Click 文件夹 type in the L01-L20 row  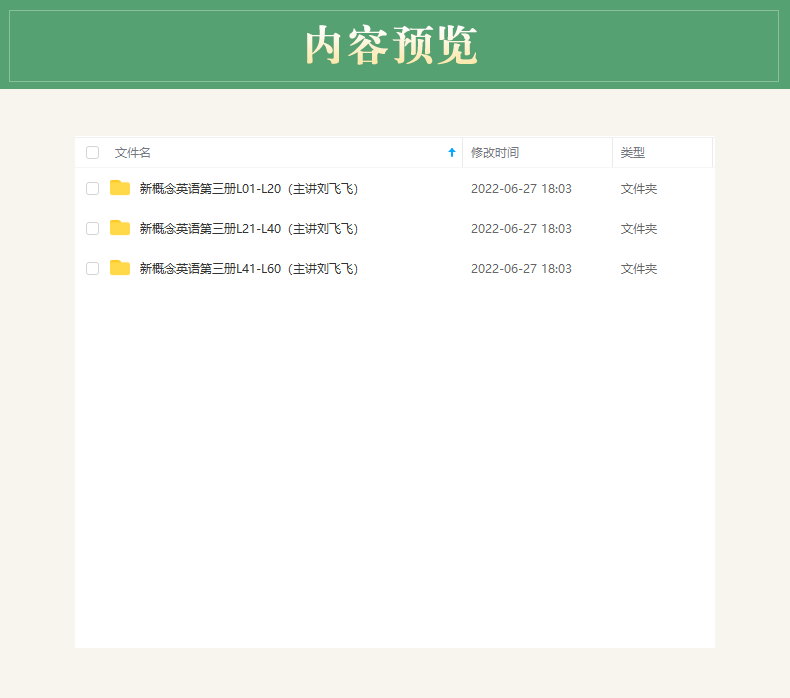click(x=639, y=189)
